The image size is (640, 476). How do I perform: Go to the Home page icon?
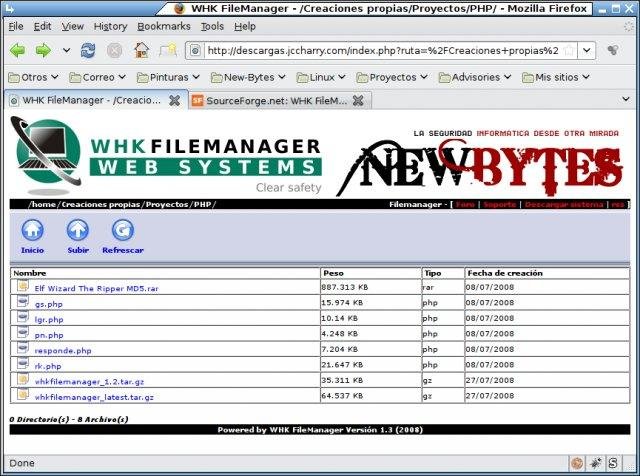point(141,51)
